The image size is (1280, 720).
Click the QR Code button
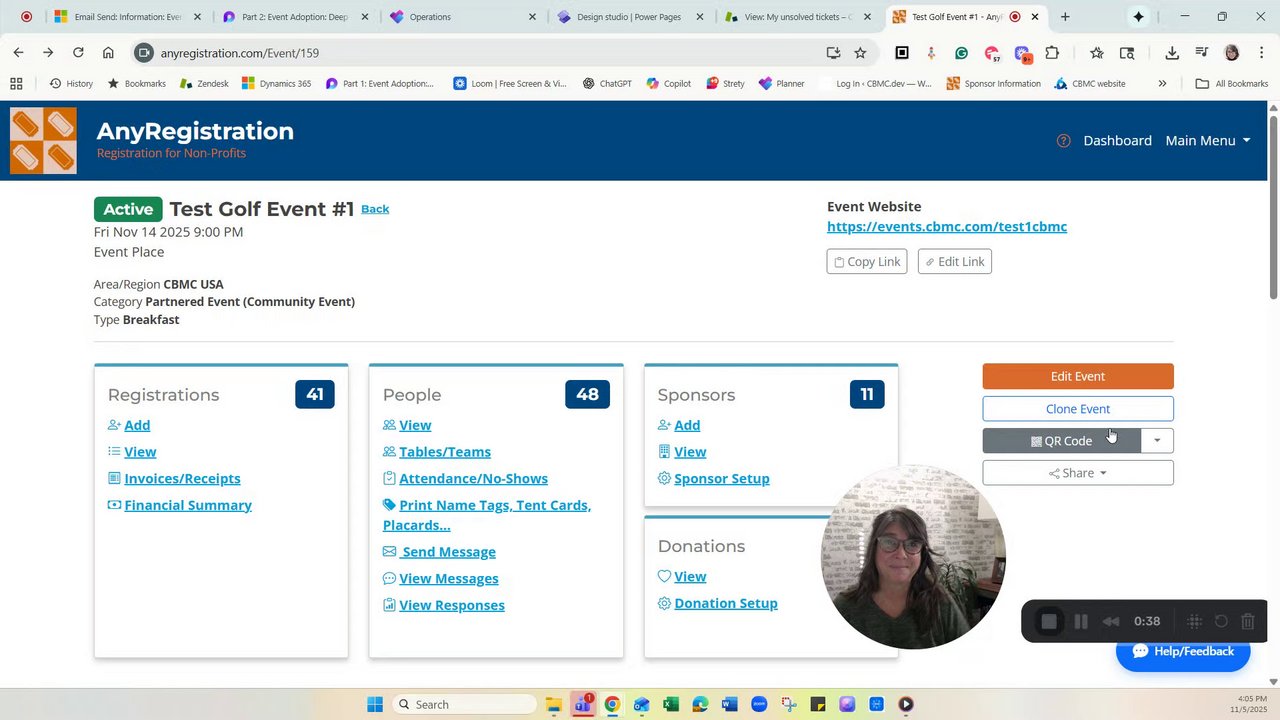pyautogui.click(x=1061, y=441)
